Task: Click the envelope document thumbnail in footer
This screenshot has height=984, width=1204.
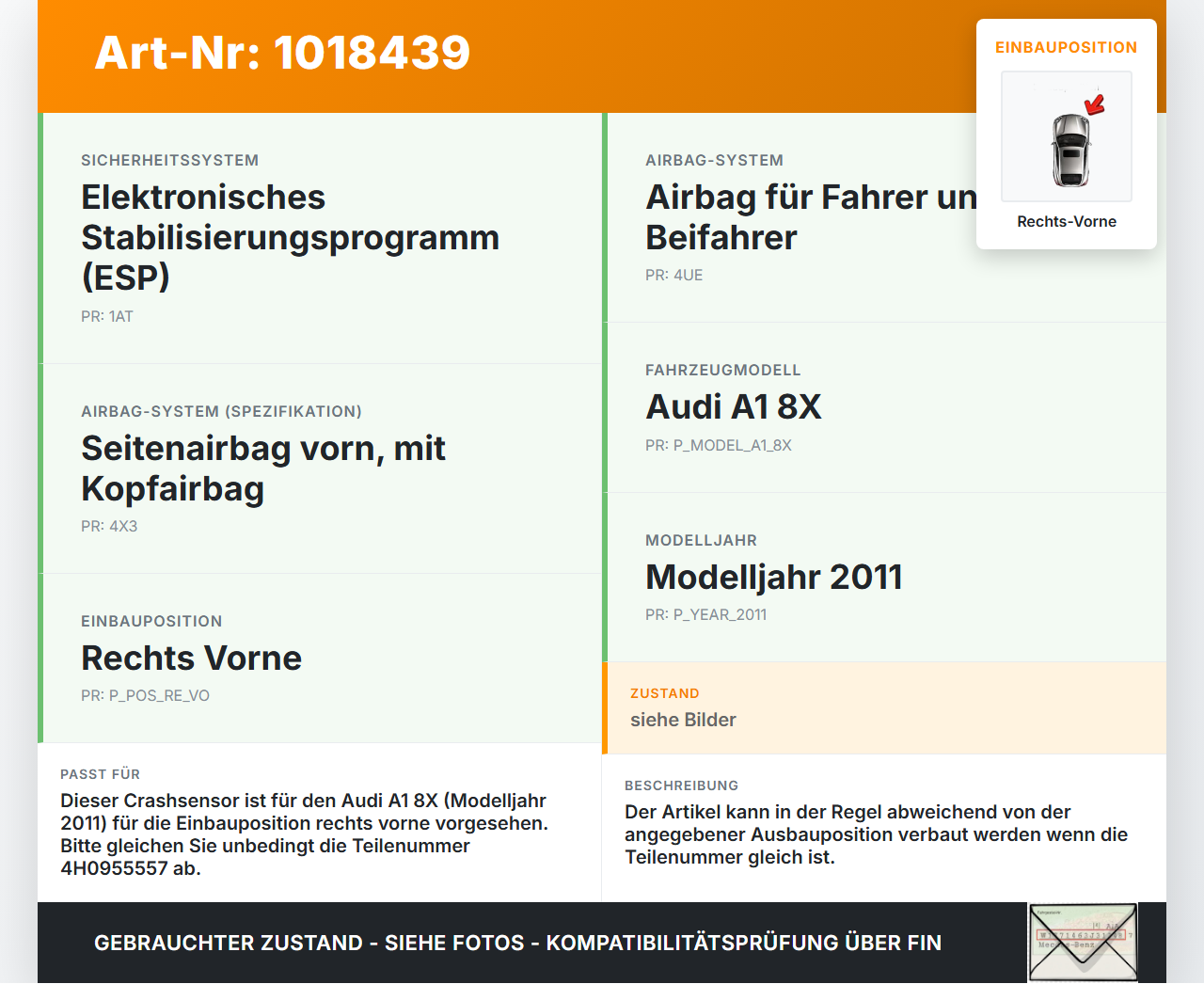Action: pyautogui.click(x=1083, y=943)
